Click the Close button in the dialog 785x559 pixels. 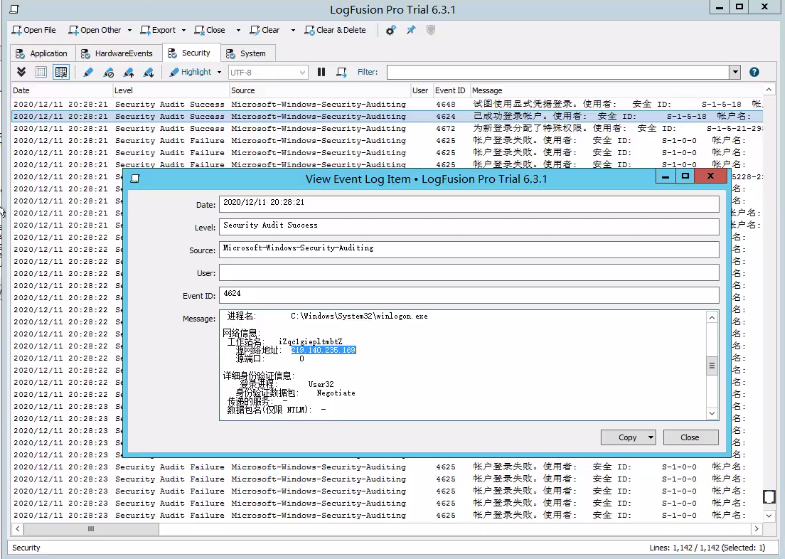[689, 437]
